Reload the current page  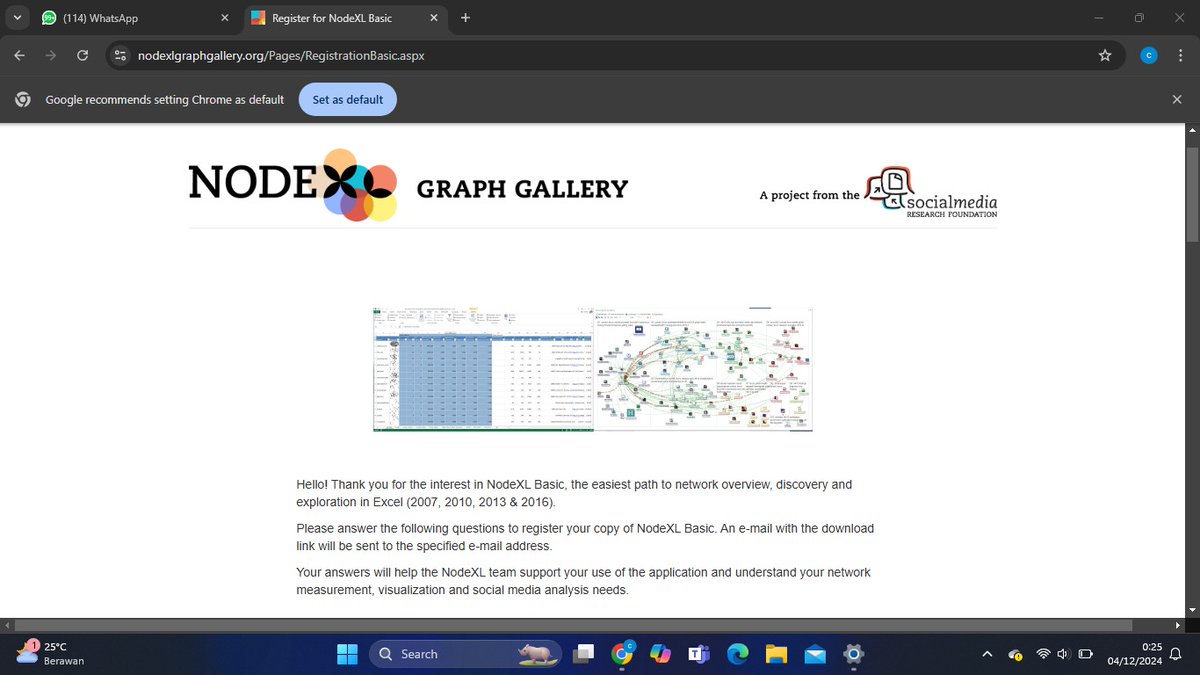click(82, 56)
